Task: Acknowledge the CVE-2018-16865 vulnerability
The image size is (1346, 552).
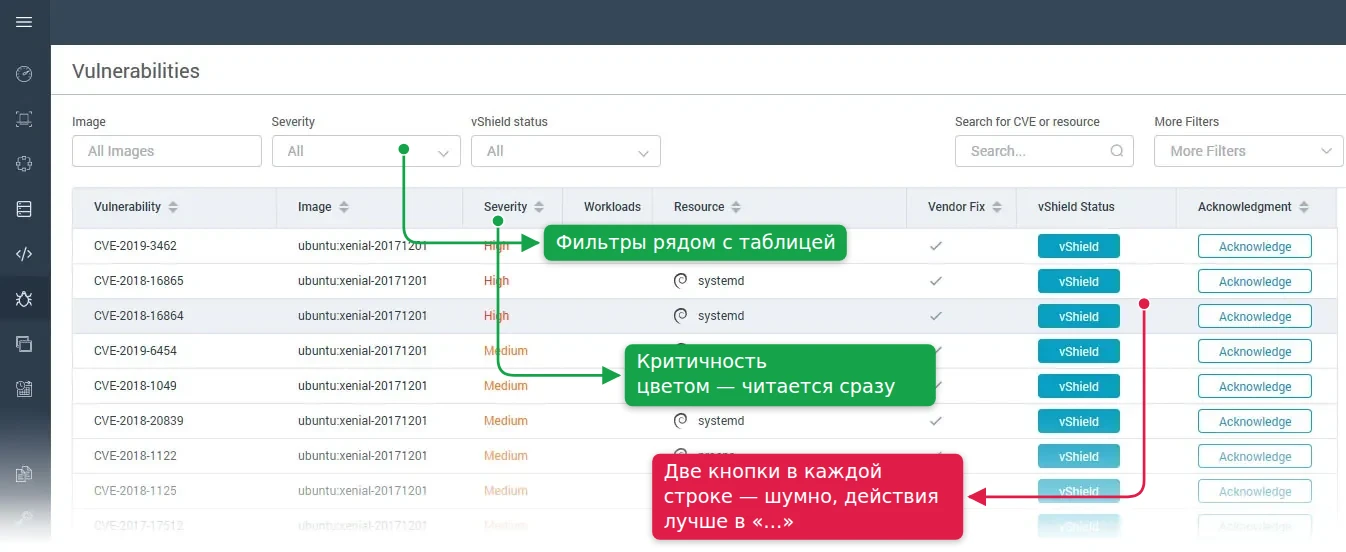Action: (x=1255, y=281)
